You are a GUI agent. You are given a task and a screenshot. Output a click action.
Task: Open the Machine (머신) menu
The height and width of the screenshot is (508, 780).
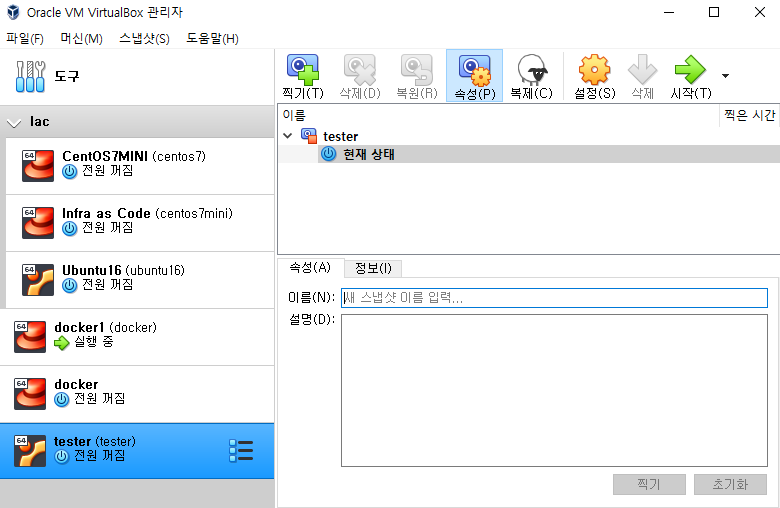pyautogui.click(x=81, y=38)
